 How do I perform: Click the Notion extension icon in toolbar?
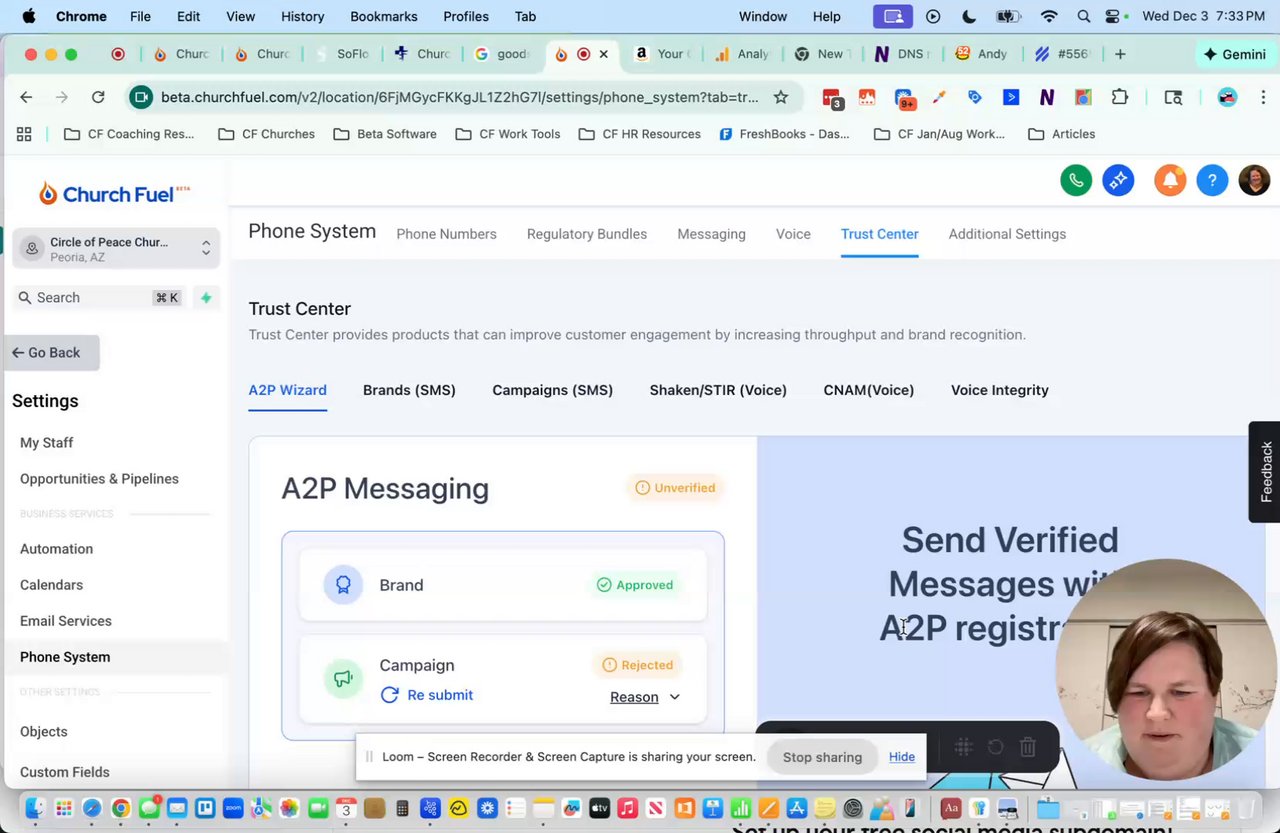[x=1047, y=97]
